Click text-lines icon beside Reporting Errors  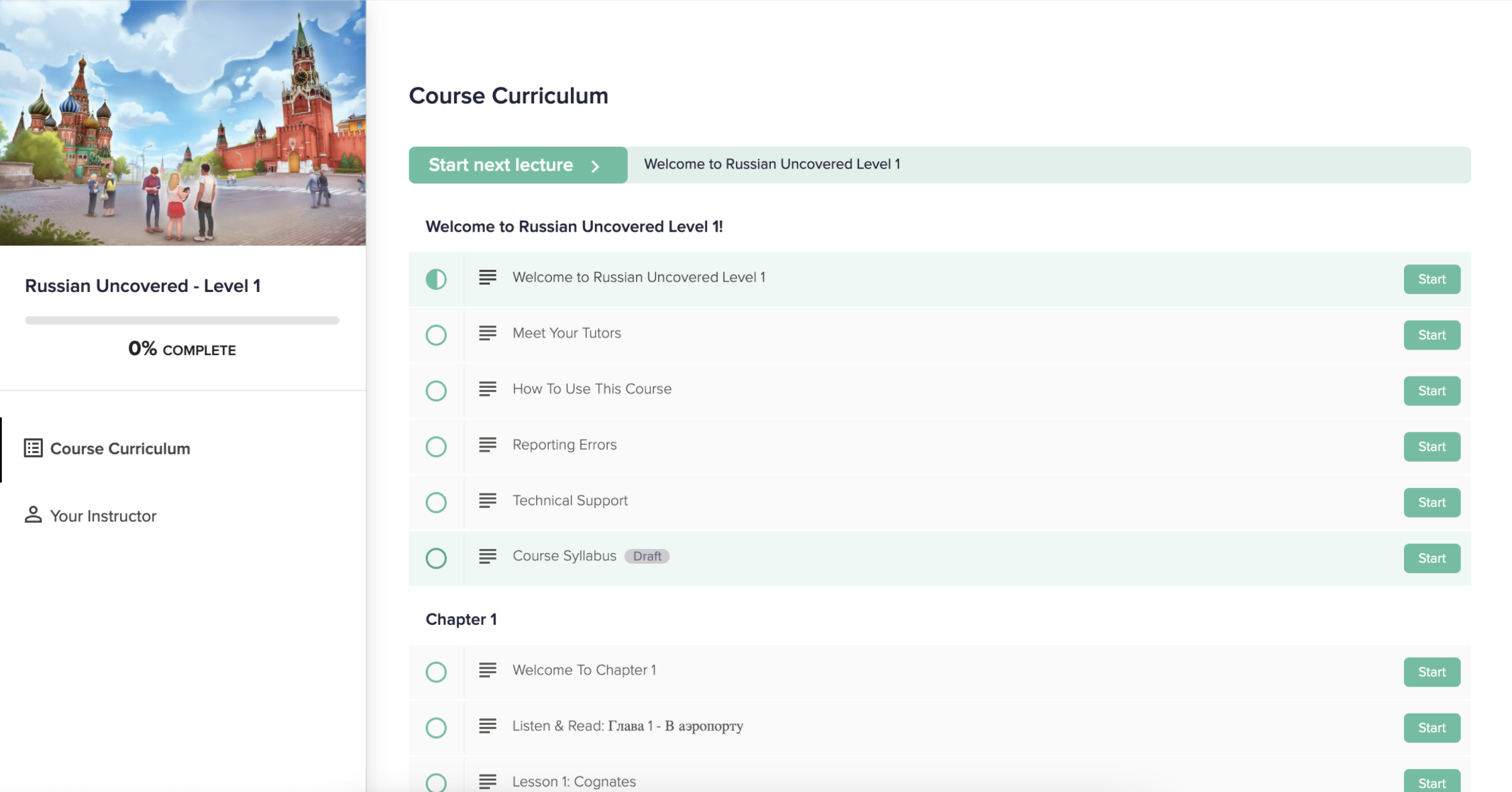(x=488, y=444)
